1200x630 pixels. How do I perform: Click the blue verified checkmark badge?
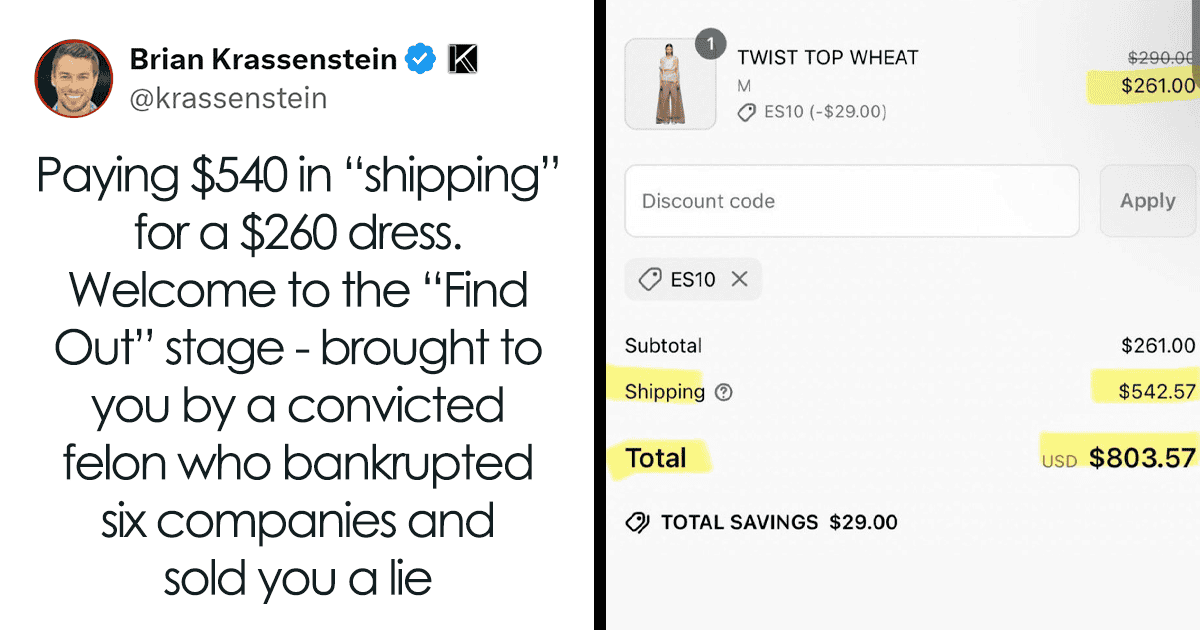click(x=420, y=60)
